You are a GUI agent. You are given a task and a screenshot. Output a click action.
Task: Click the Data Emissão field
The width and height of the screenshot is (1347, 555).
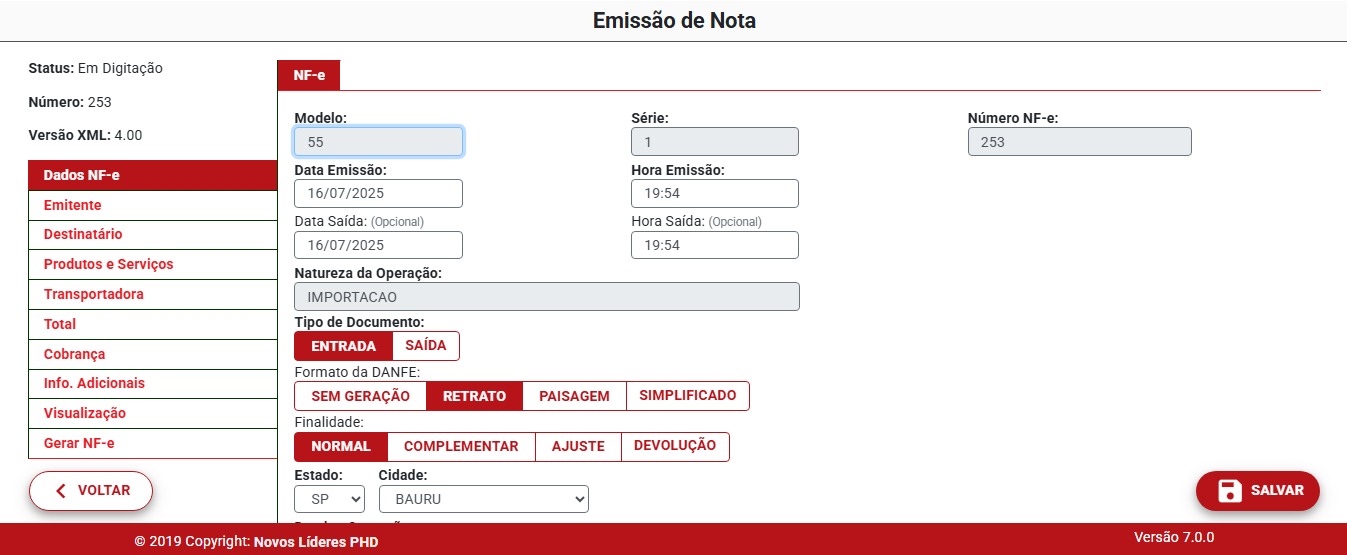(378, 193)
